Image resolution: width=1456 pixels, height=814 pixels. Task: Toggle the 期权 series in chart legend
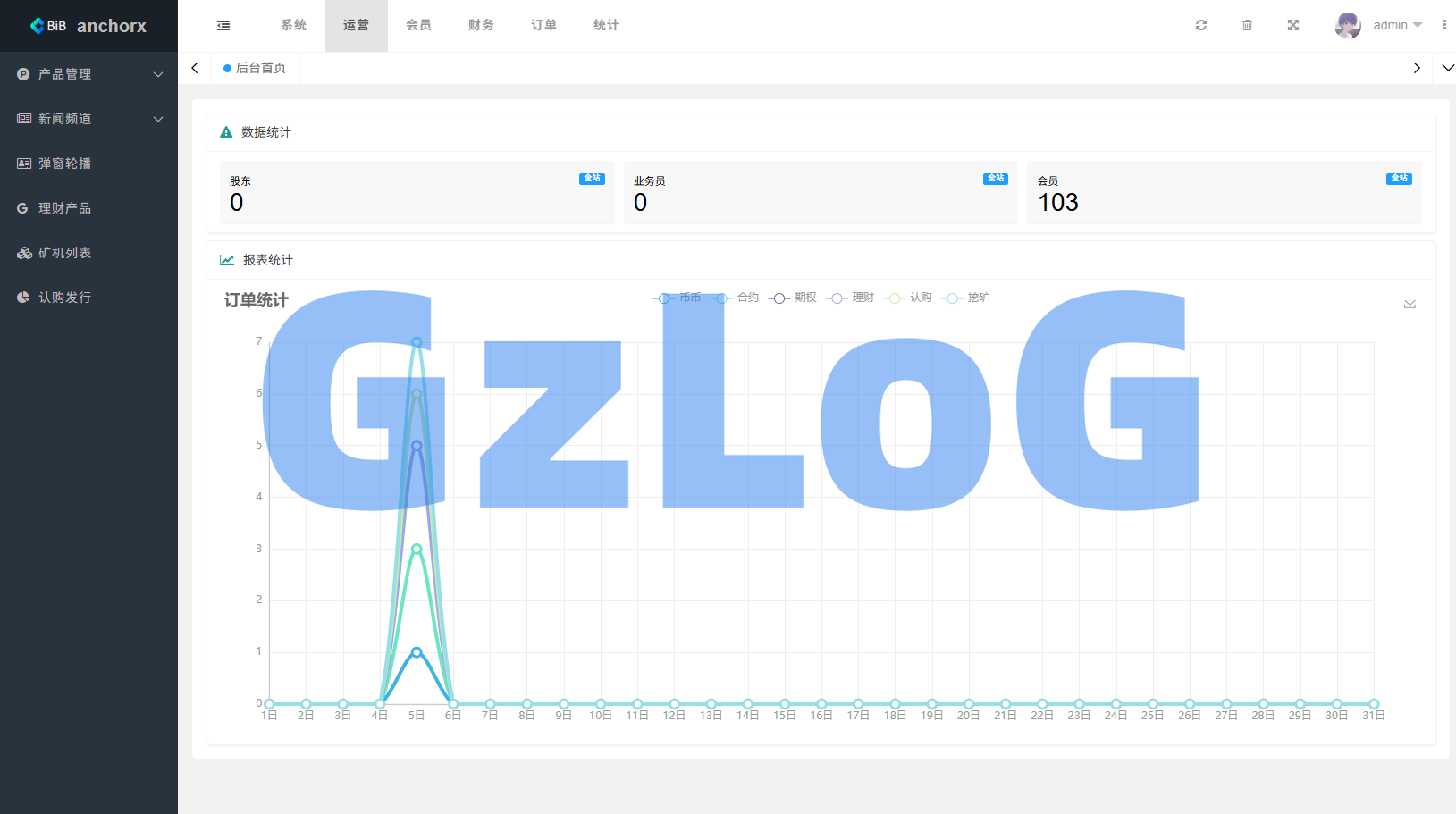coord(793,298)
